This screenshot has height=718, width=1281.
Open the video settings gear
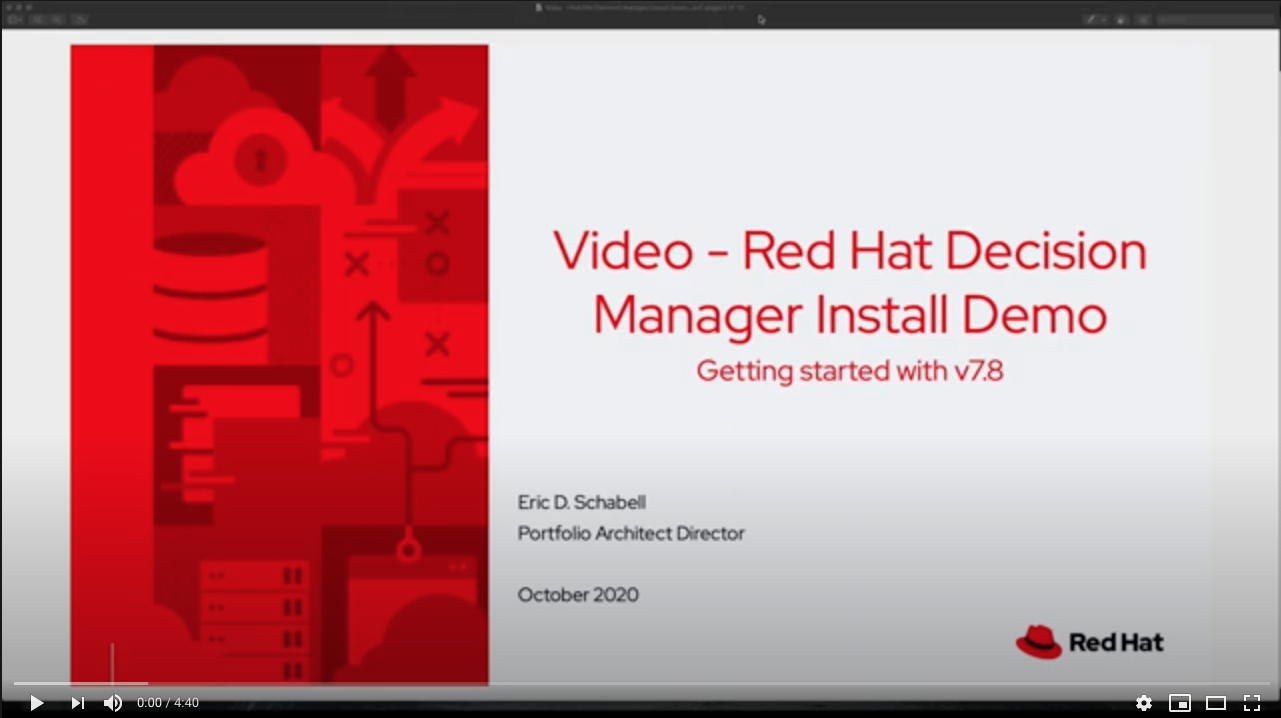click(x=1144, y=703)
